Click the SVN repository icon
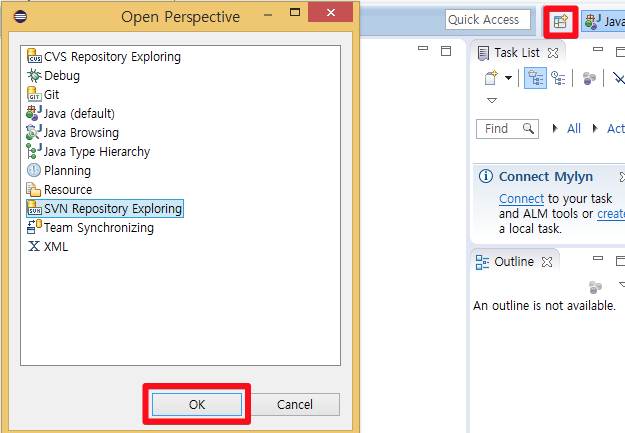Screen dimensions: 625x433 click(x=34, y=208)
